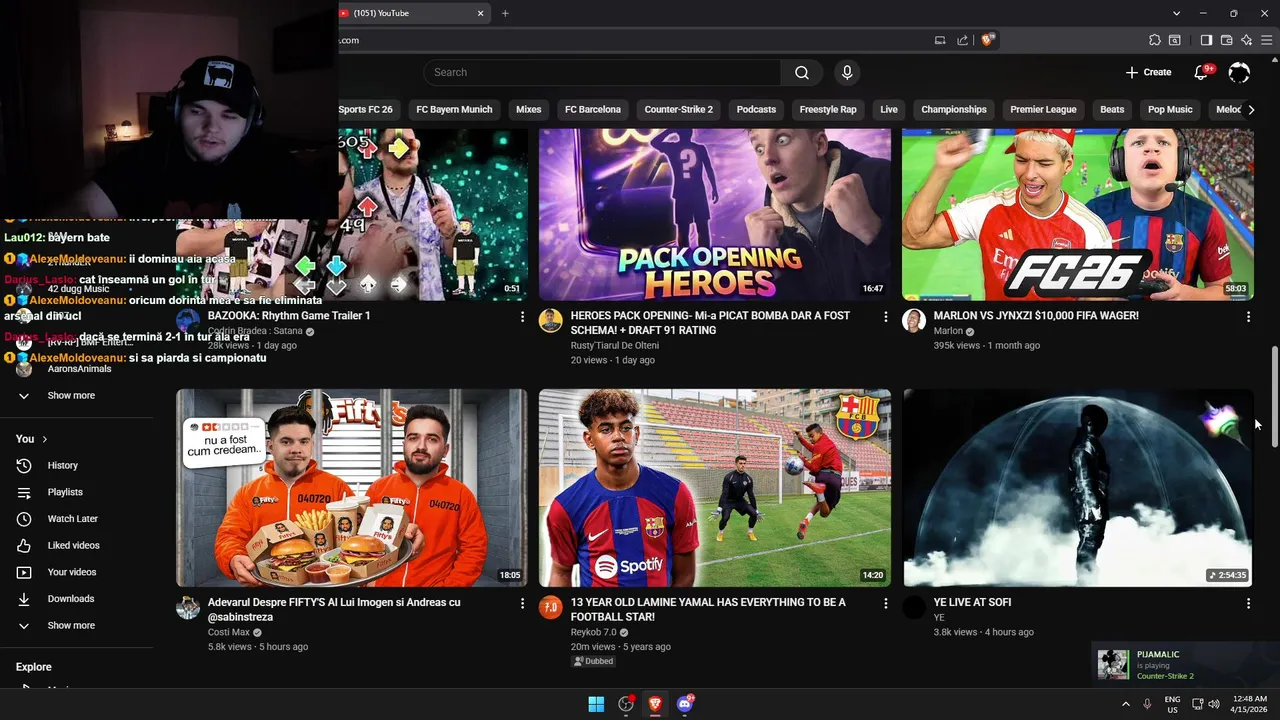The image size is (1280, 720).
Task: Focus the YouTube search field
Action: tap(602, 72)
